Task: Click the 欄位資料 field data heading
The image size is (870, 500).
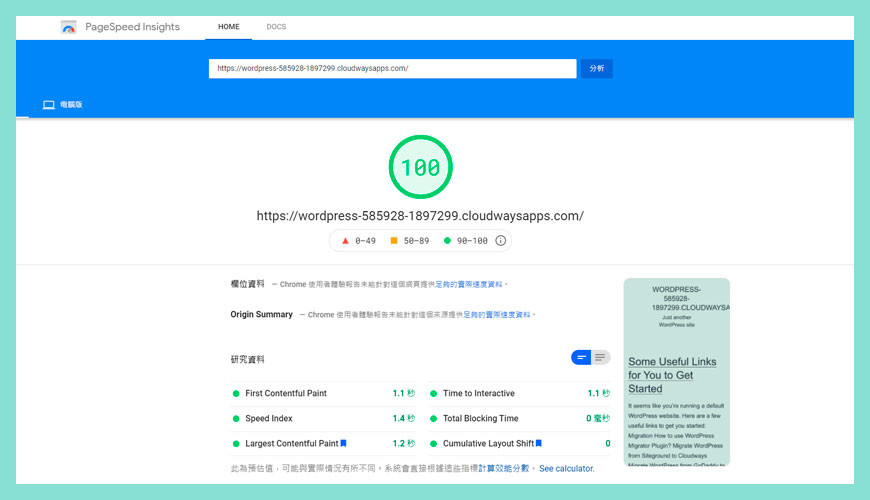Action: (x=247, y=284)
